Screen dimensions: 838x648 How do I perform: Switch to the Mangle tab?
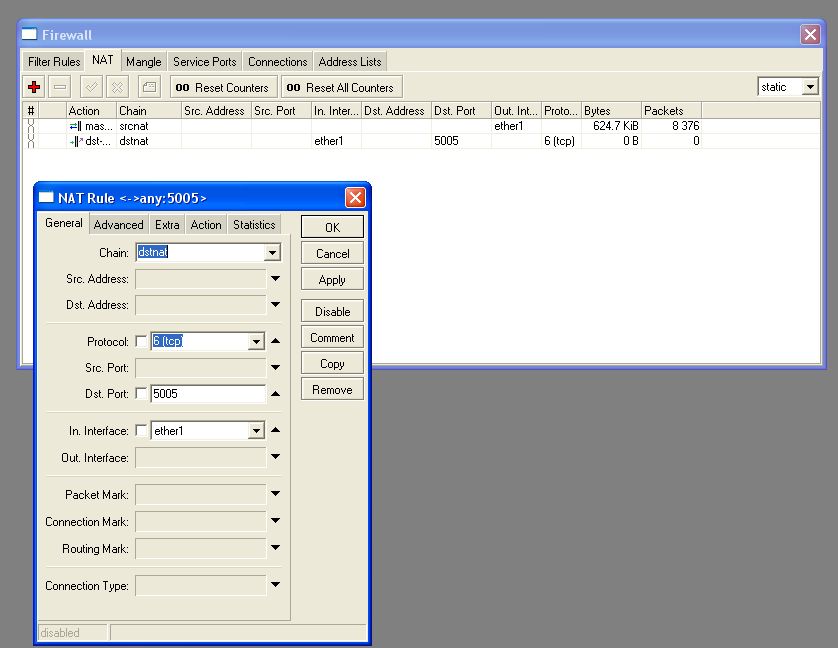tap(143, 62)
